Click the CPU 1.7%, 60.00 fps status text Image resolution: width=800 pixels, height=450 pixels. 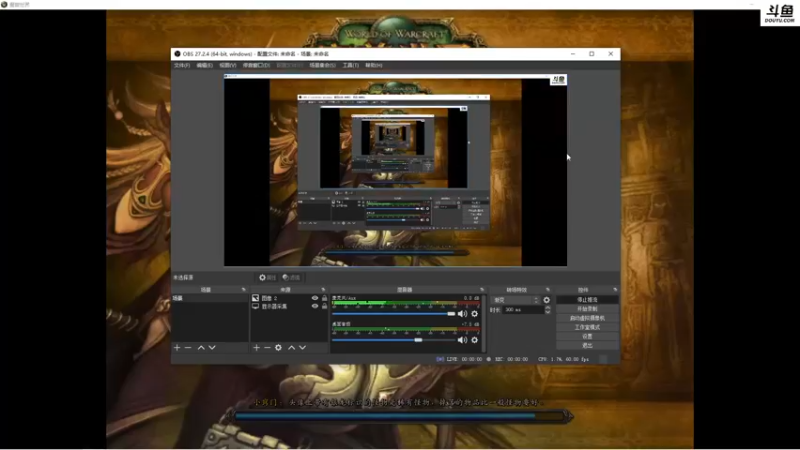tap(563, 359)
